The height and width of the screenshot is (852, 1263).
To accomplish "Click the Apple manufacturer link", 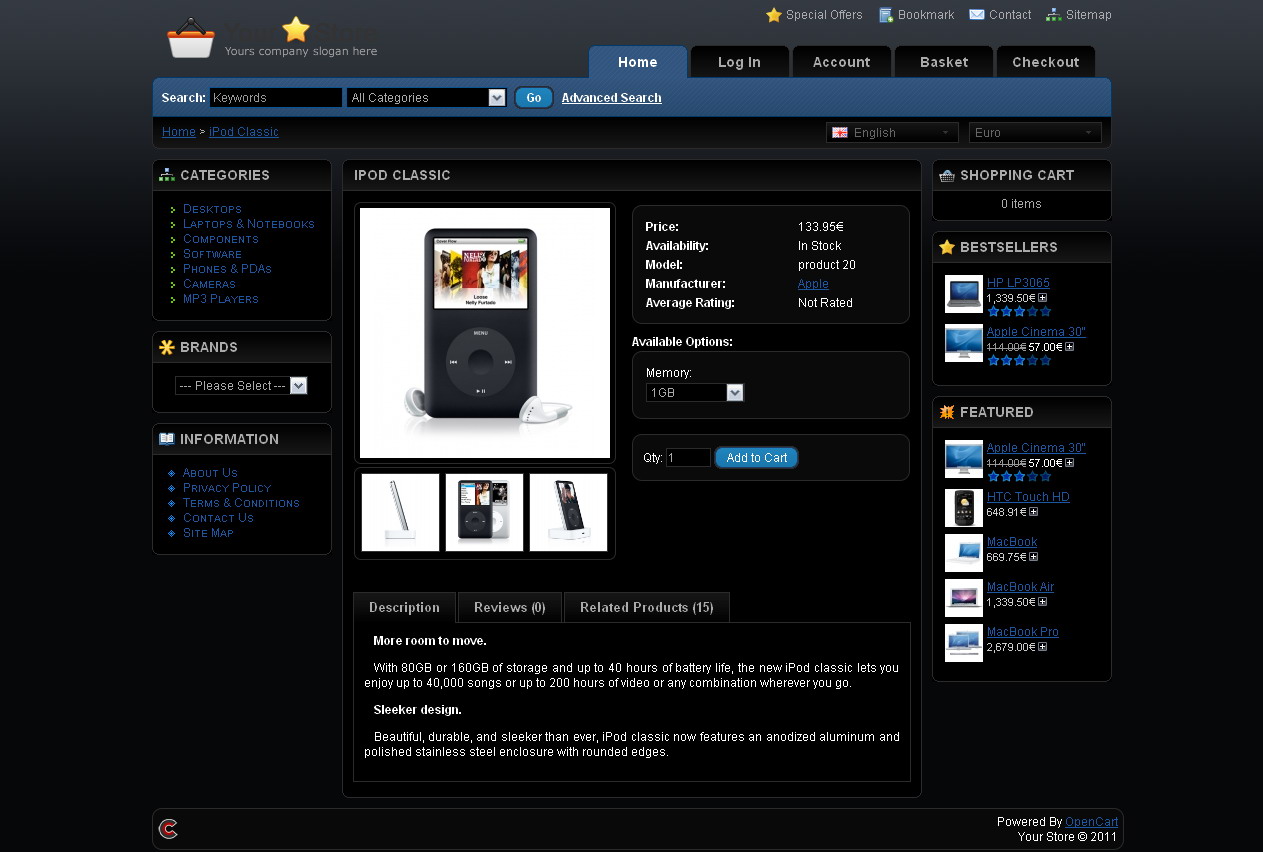I will [813, 284].
